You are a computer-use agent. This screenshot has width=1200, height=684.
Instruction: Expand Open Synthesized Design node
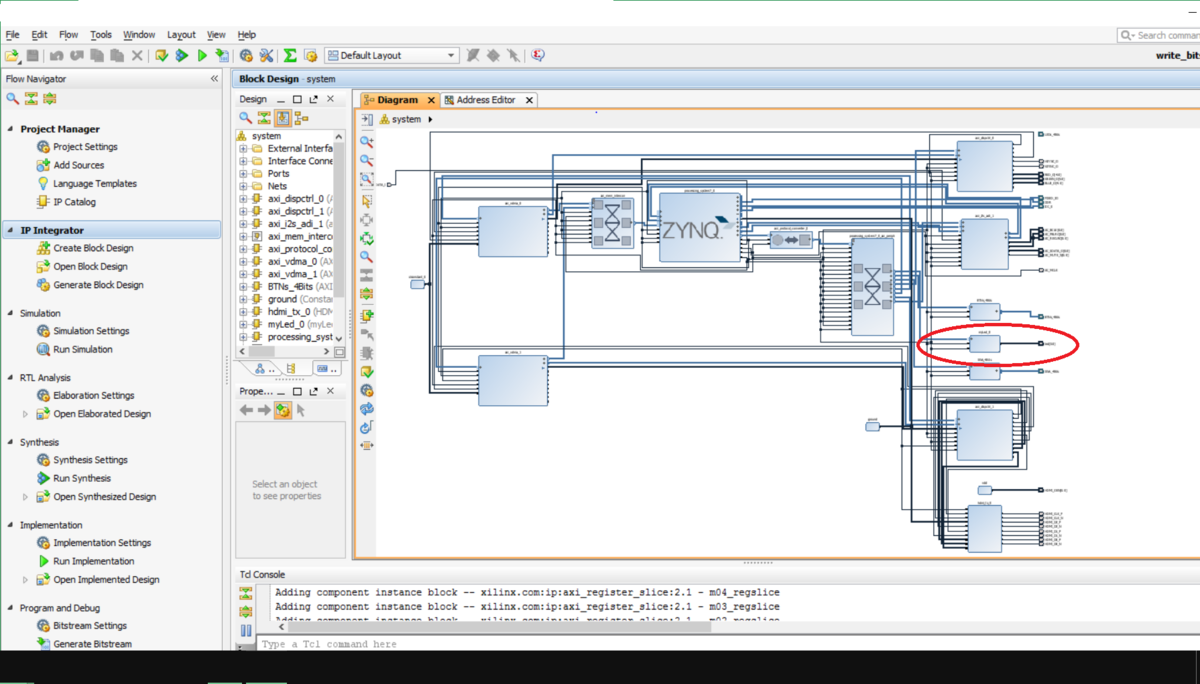(26, 497)
